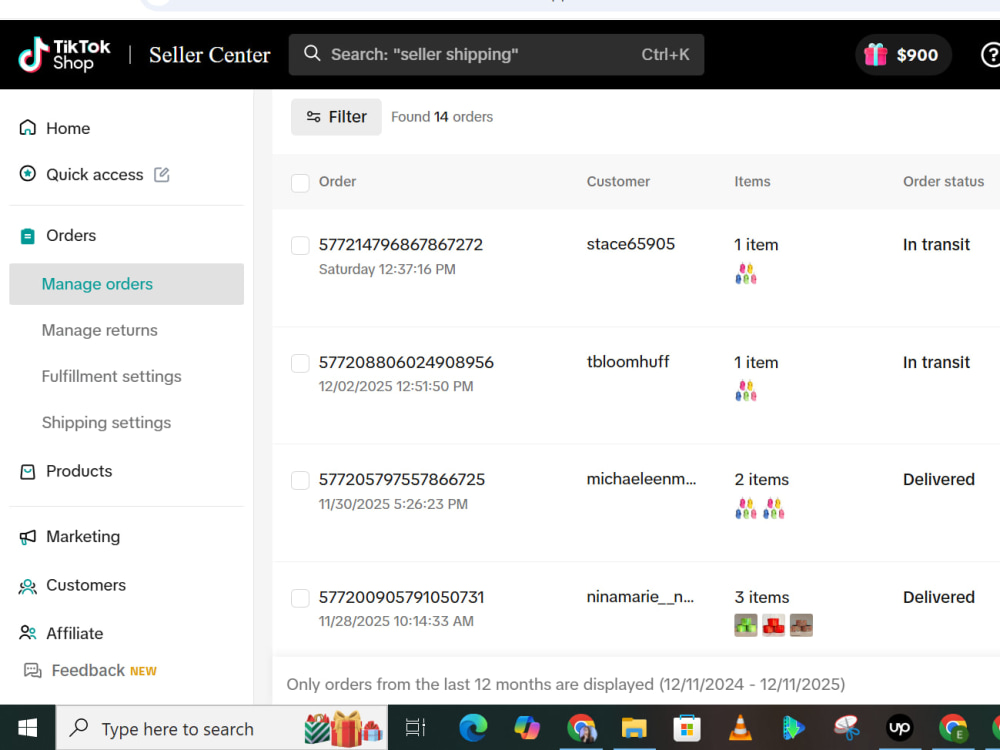Click the Order status column header
This screenshot has height=750, width=1000.
coord(943,182)
